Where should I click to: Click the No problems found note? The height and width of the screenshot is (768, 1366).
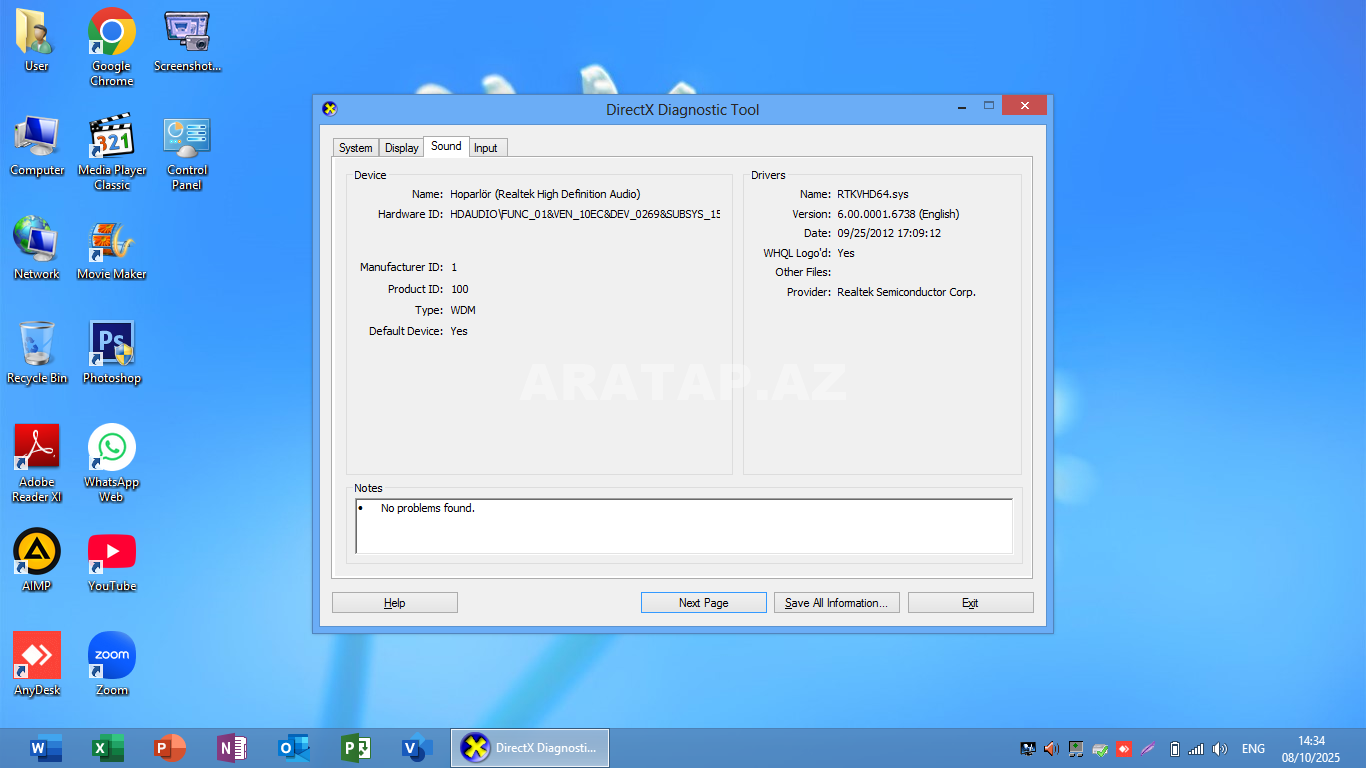click(428, 508)
